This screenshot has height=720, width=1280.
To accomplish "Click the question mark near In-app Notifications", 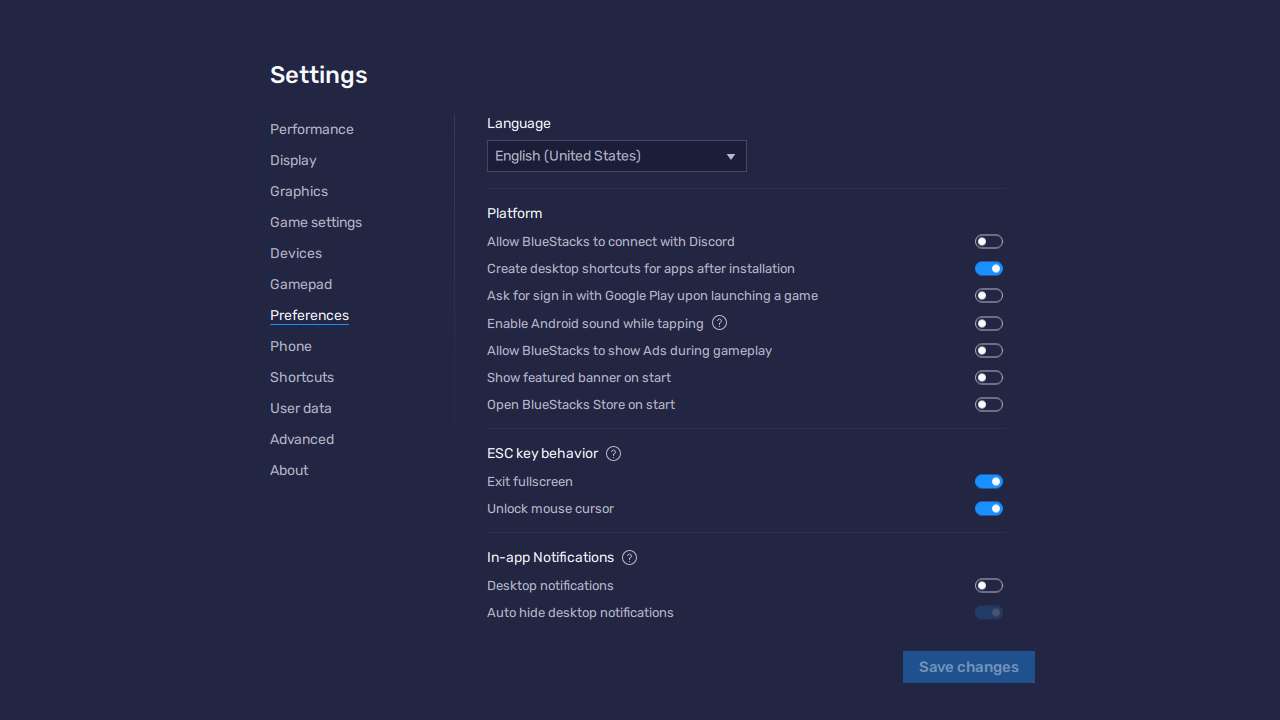I will 629,557.
